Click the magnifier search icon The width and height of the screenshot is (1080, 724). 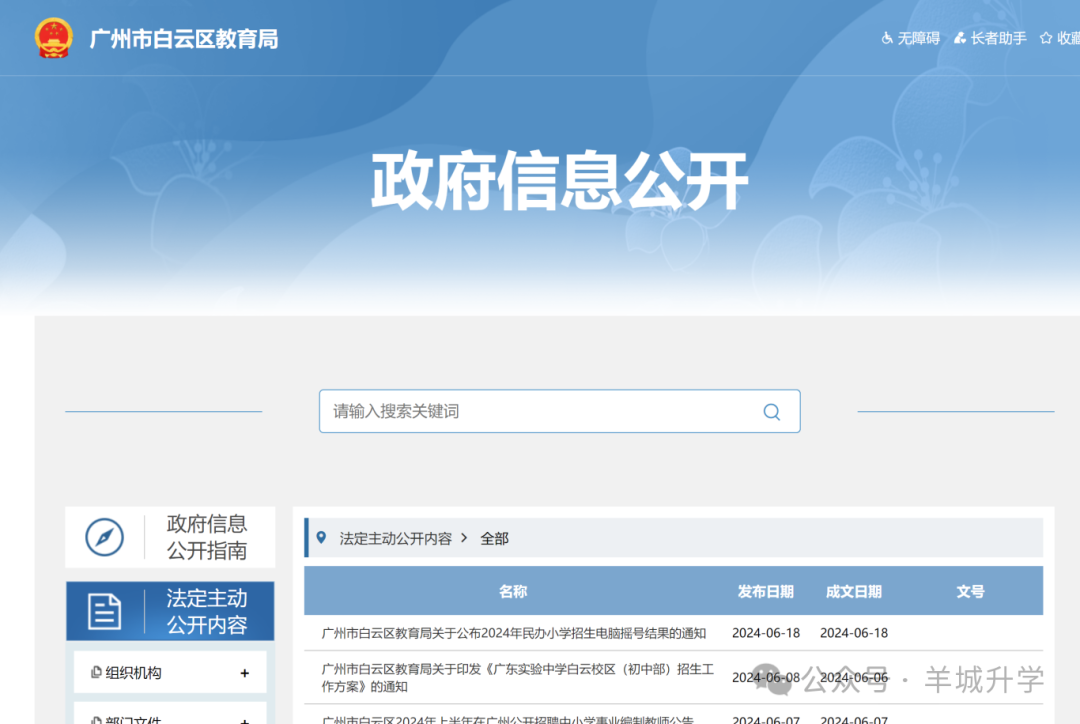tap(771, 412)
